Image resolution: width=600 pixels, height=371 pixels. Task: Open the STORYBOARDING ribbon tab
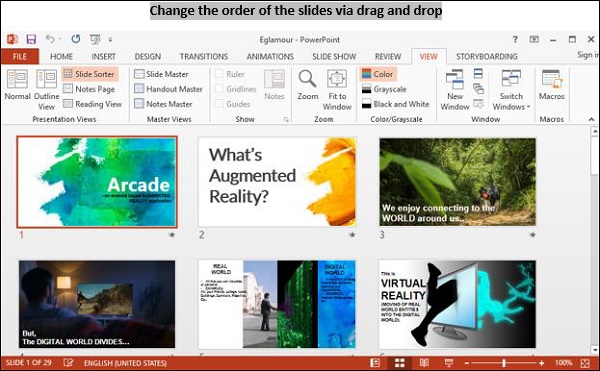487,57
